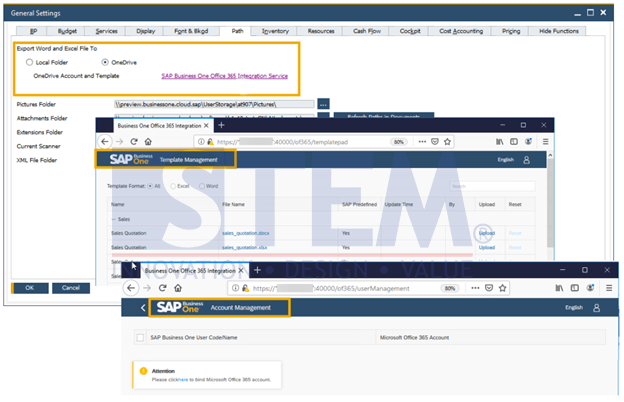Screen dimensions: 624x402
Task: Open the Cockpit tab
Action: coord(410,31)
